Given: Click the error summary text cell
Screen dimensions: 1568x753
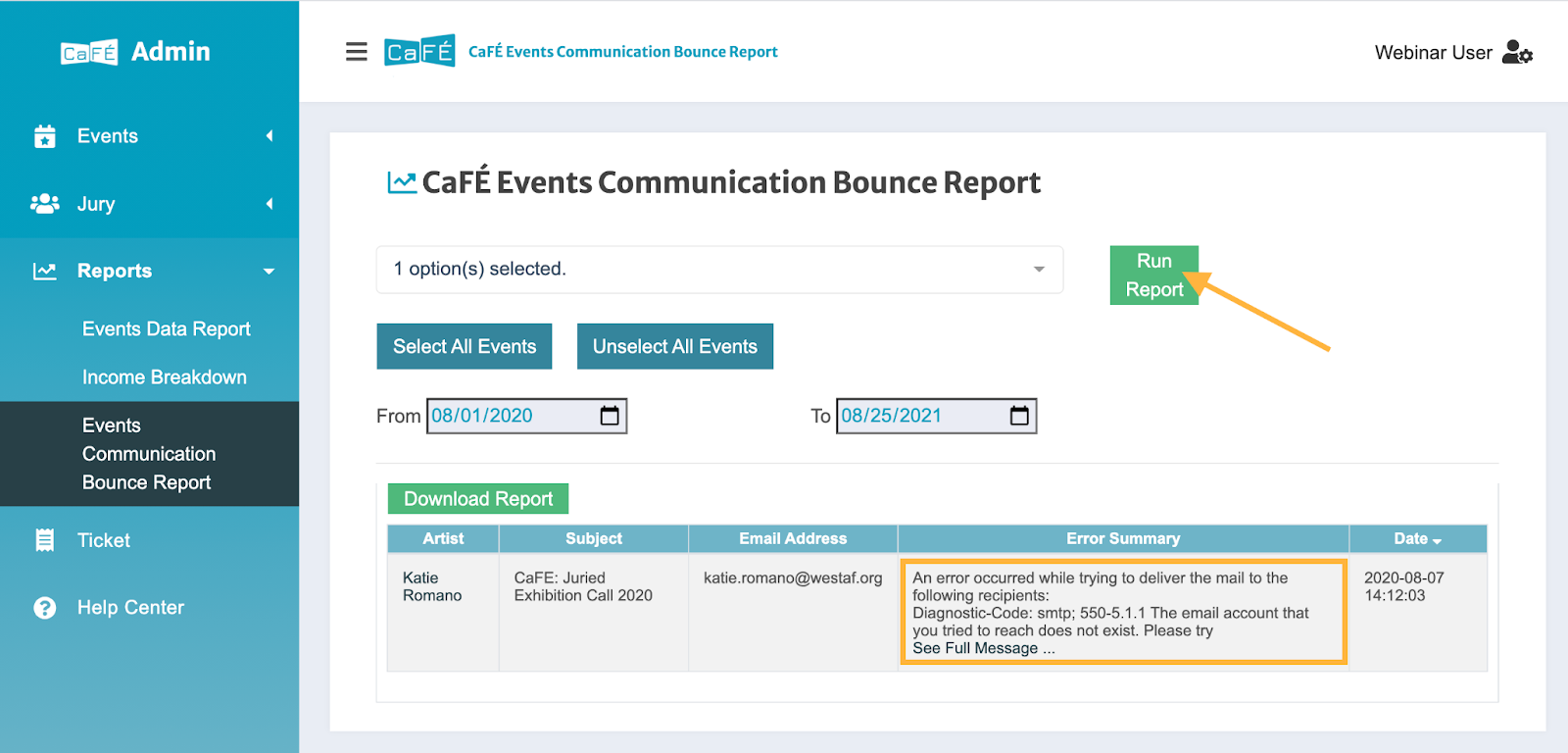Looking at the screenshot, I should pyautogui.click(x=1123, y=613).
